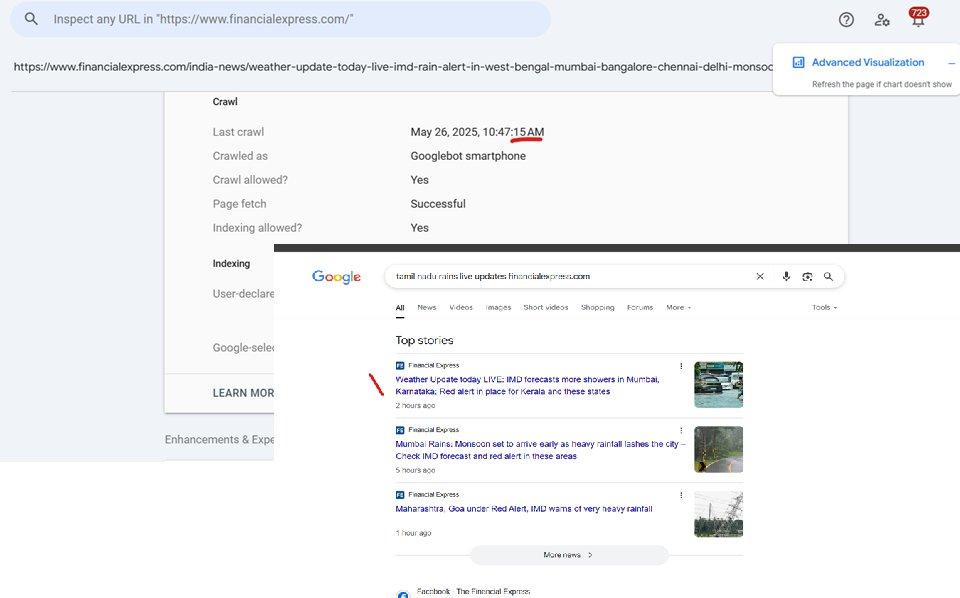The height and width of the screenshot is (598, 960).
Task: Click the Indexing allowed? label
Action: (257, 228)
